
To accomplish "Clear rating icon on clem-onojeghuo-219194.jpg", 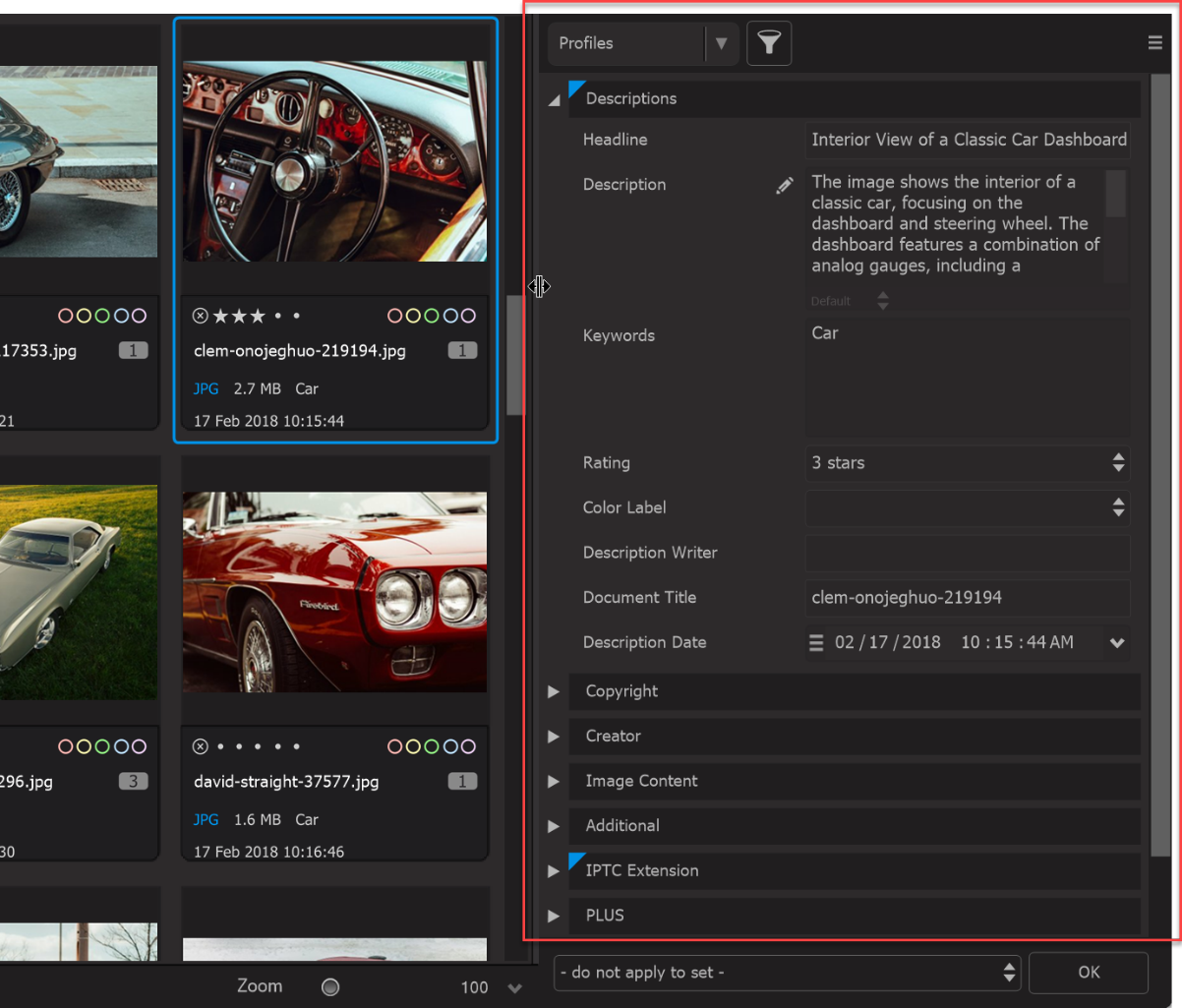I will click(201, 316).
